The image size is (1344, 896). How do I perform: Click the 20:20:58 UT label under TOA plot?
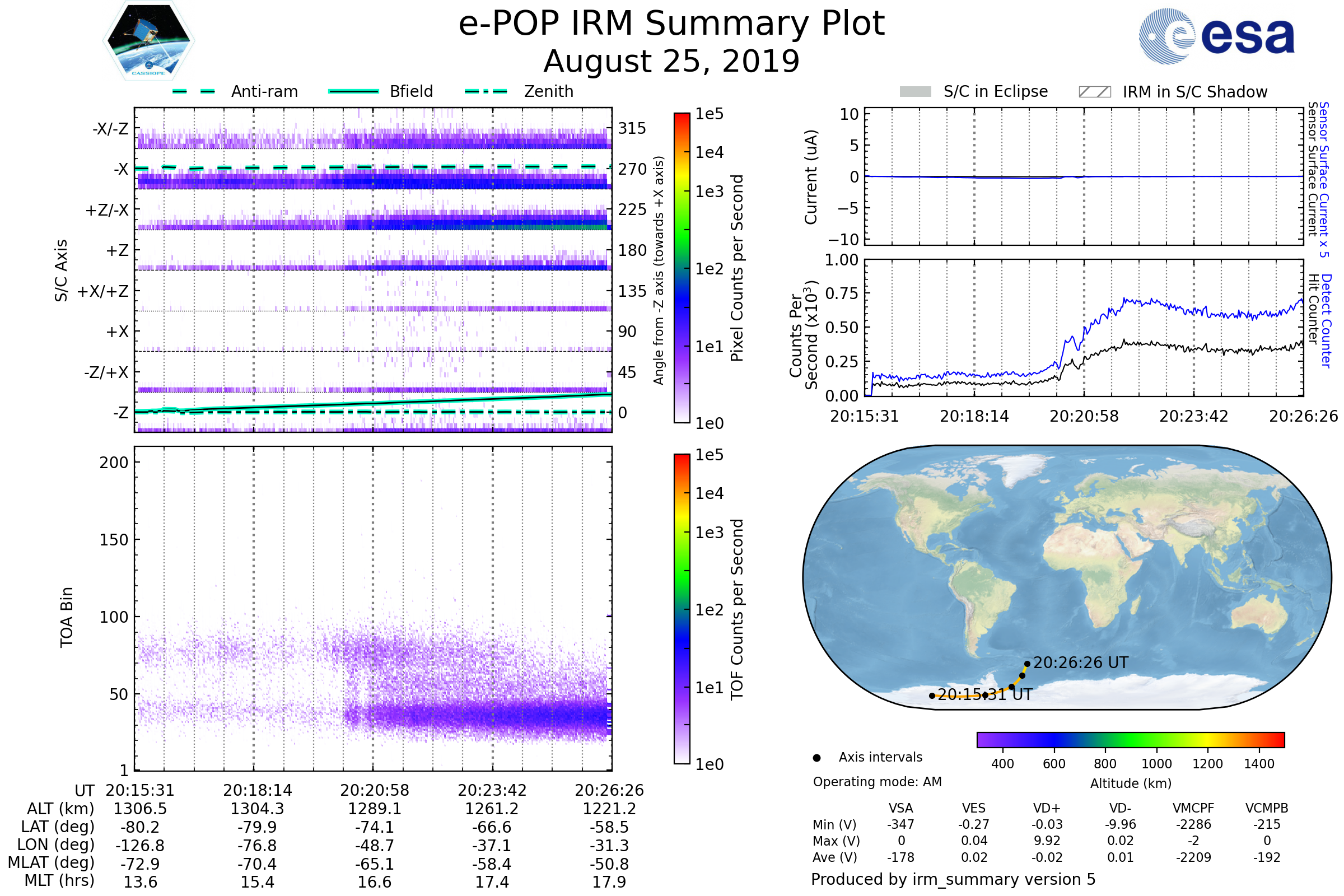pos(374,790)
